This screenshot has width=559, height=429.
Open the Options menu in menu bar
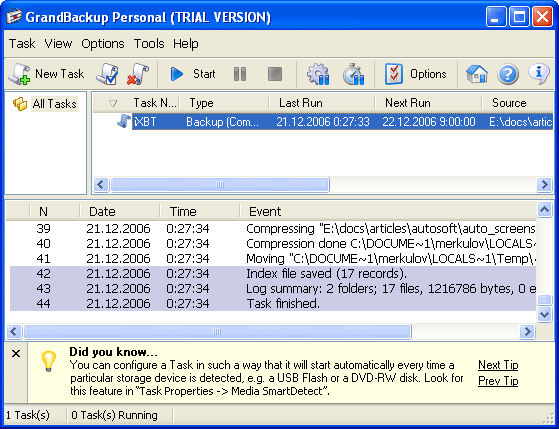click(103, 44)
